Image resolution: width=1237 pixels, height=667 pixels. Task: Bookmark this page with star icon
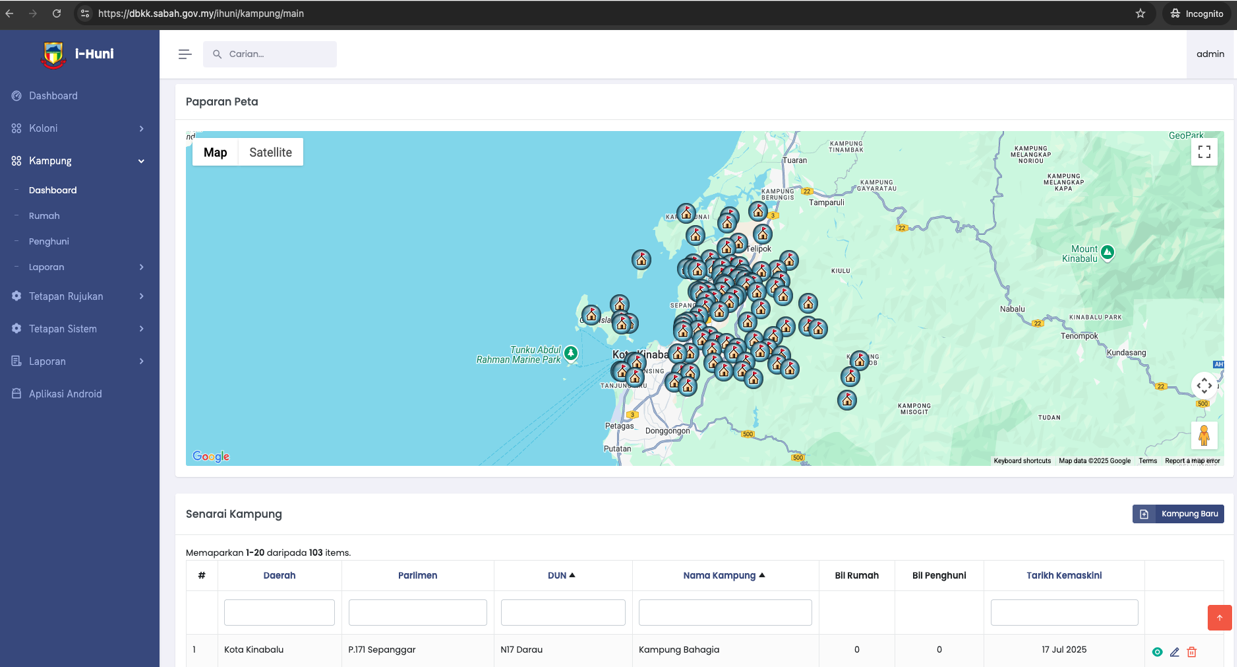[x=1140, y=14]
